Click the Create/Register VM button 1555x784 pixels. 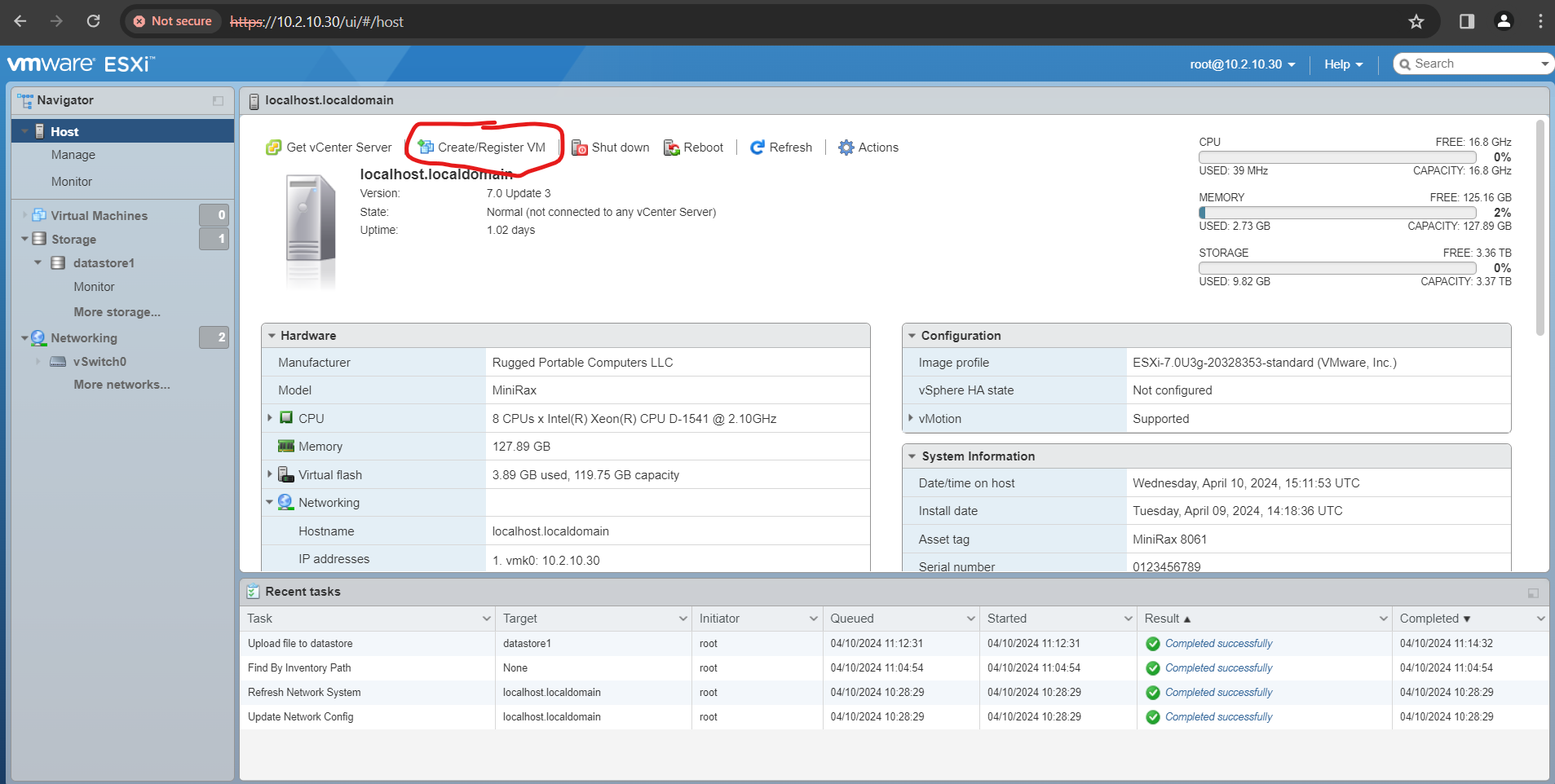482,148
